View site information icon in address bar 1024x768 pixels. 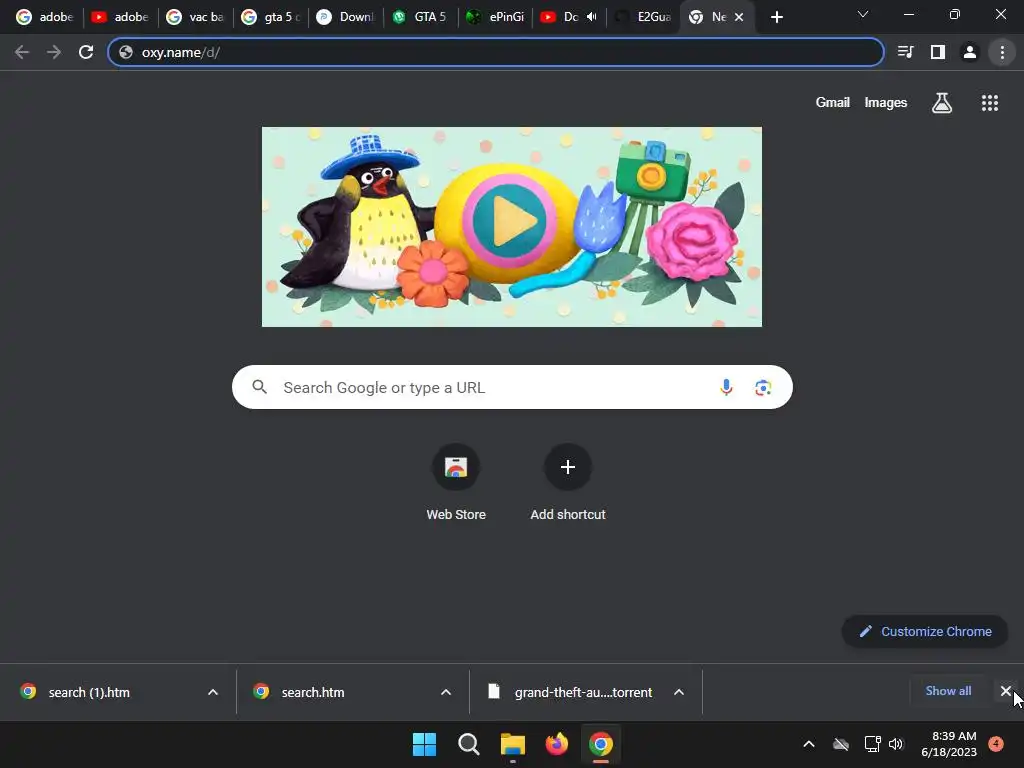(126, 52)
